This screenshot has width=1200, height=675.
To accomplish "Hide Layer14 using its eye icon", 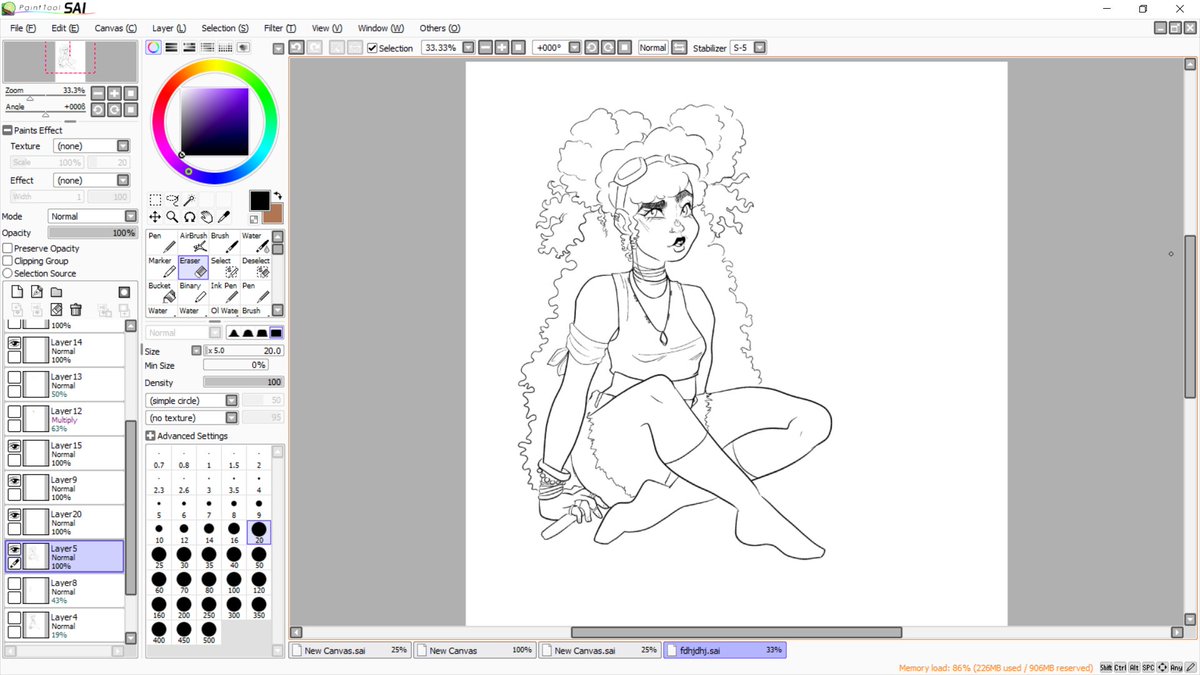I will tap(14, 343).
